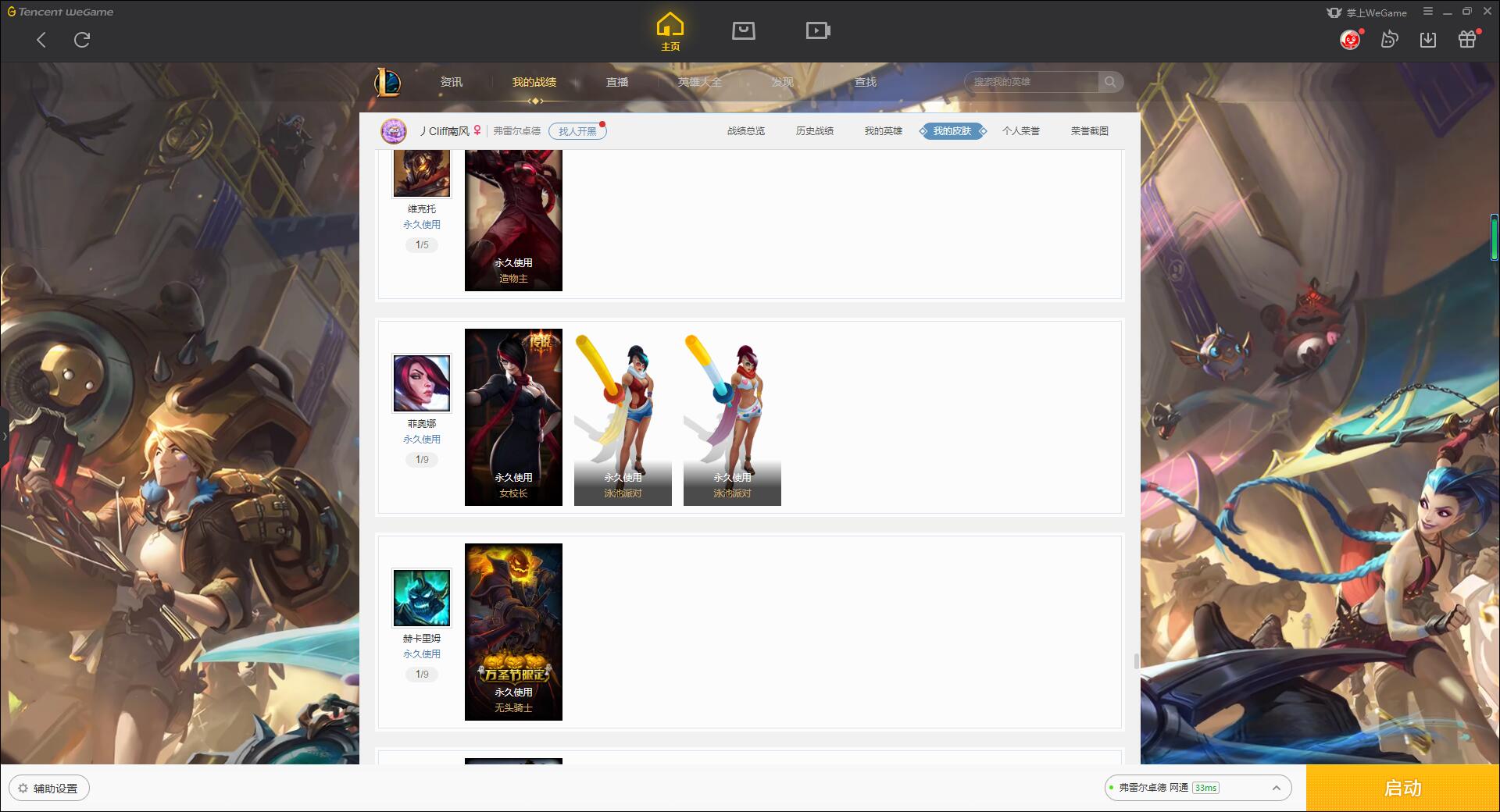The image size is (1500, 812).
Task: Click the search magnifier icon
Action: [x=1110, y=82]
